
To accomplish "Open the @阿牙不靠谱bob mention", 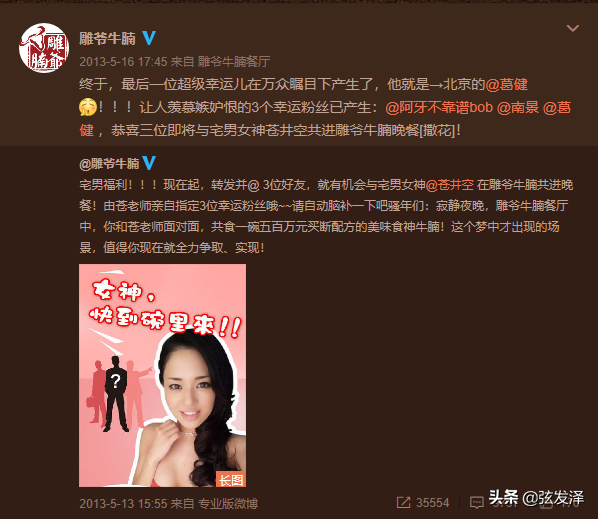I will click(x=439, y=108).
